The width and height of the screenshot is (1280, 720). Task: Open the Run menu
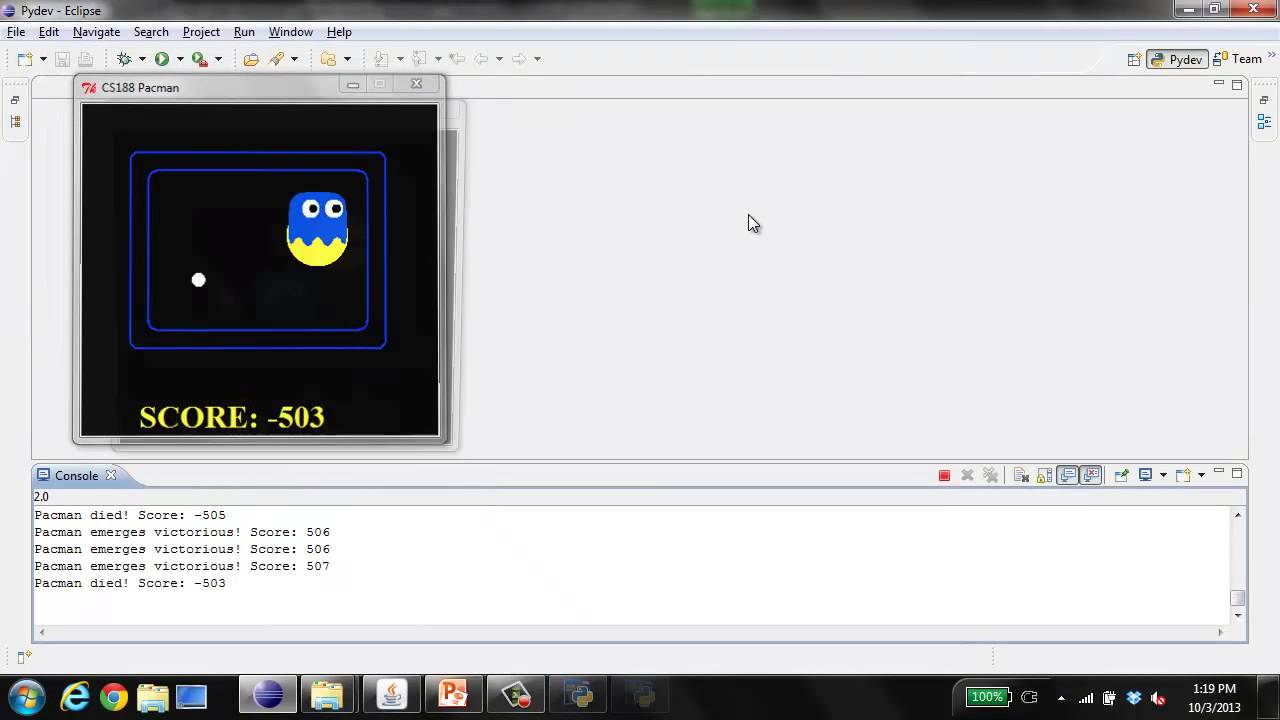coord(244,32)
